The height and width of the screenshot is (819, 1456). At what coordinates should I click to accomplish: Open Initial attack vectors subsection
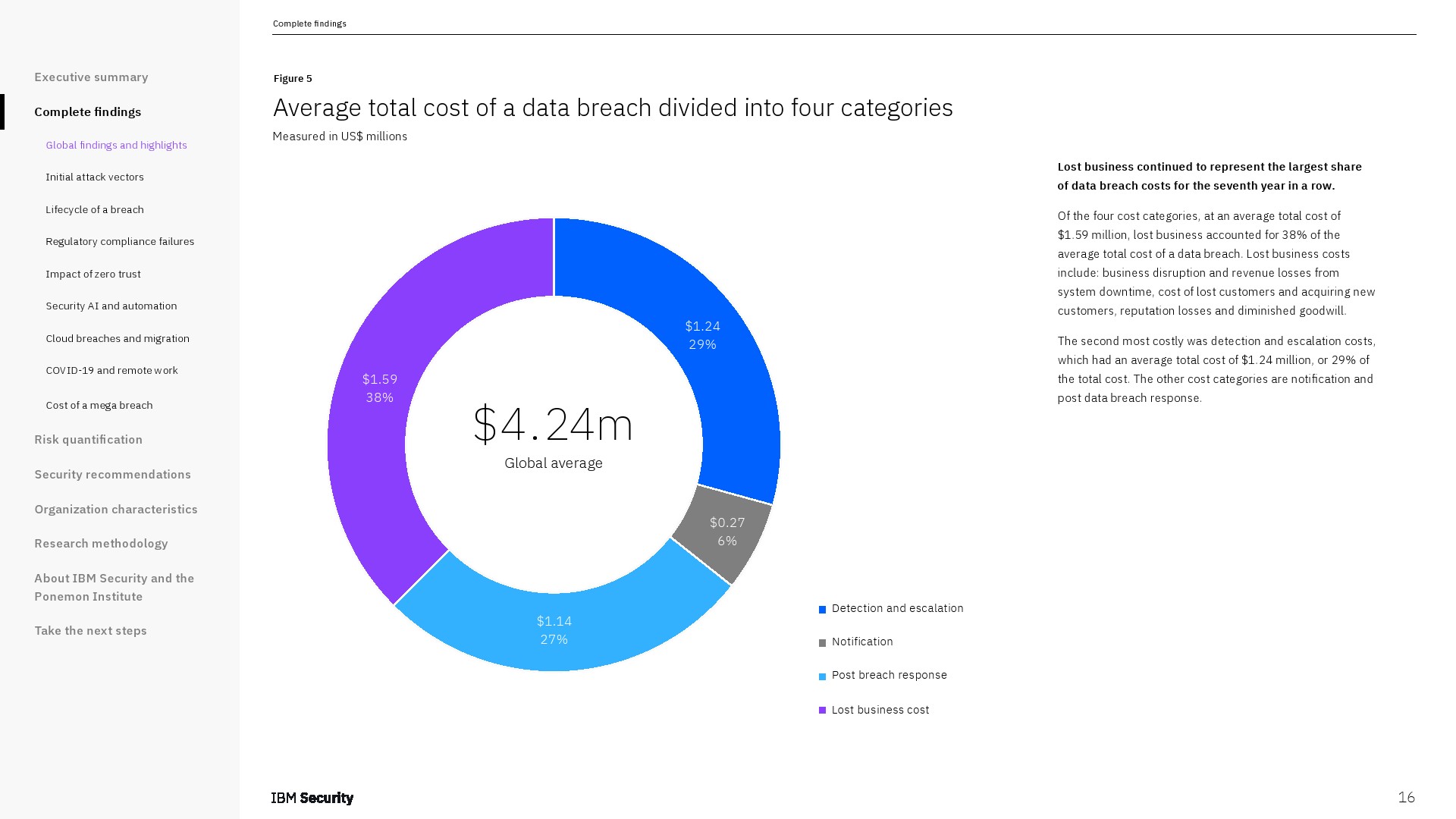tap(94, 177)
